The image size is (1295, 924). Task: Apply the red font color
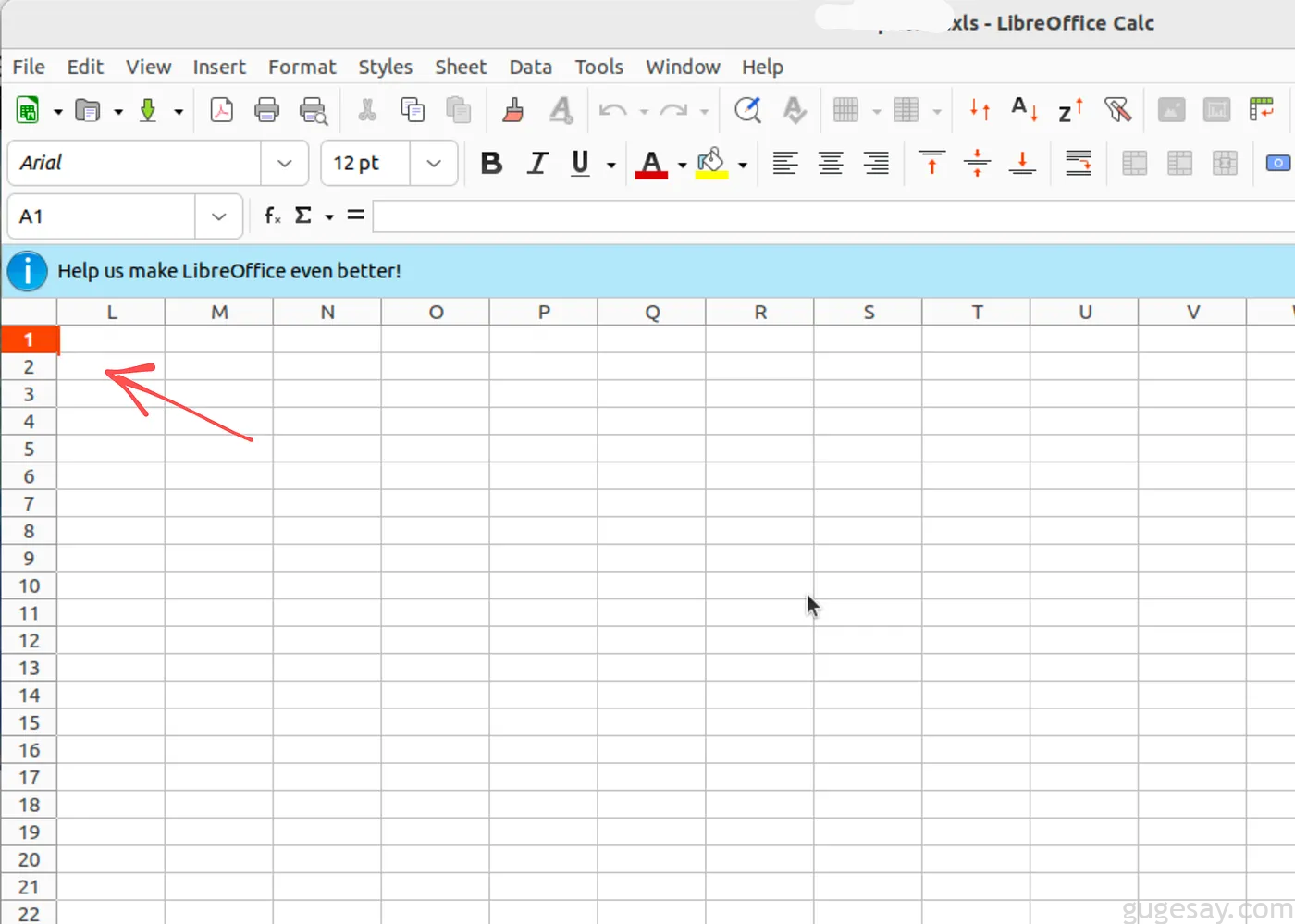652,163
